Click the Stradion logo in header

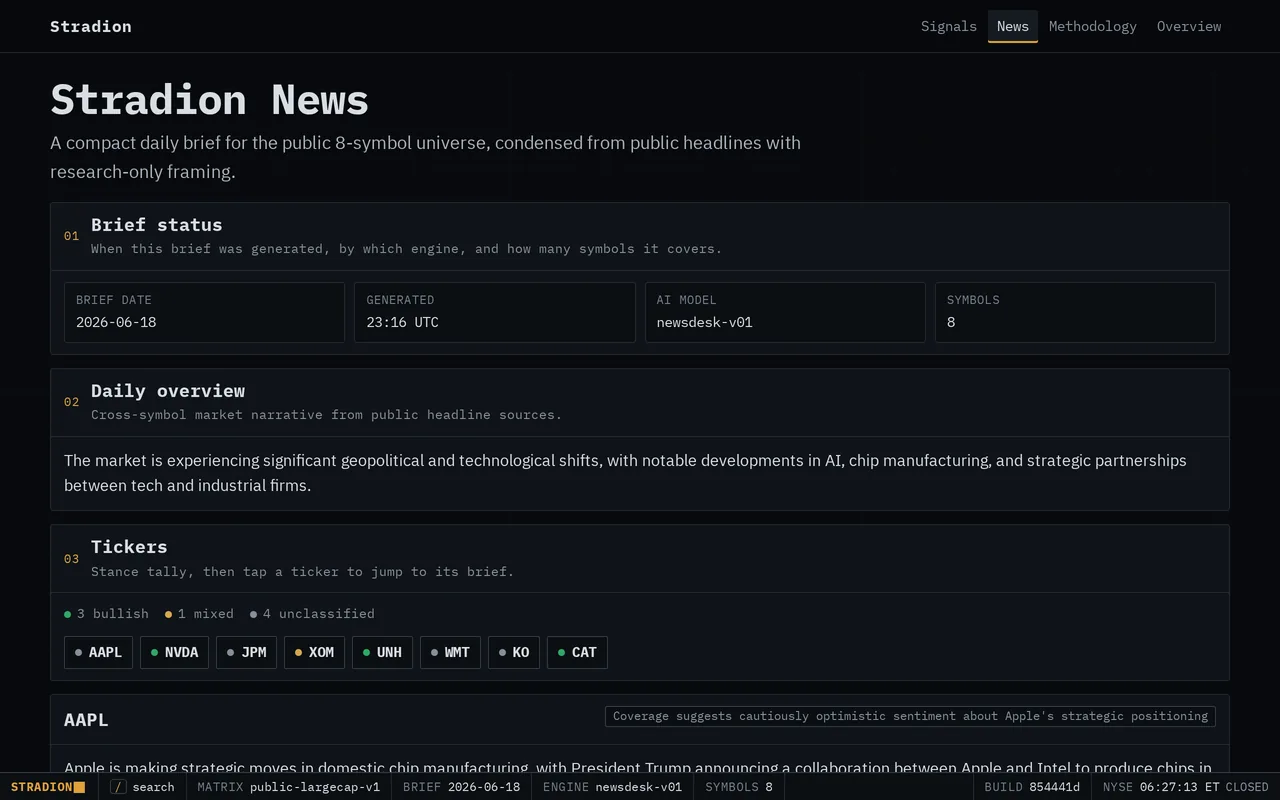tap(91, 26)
